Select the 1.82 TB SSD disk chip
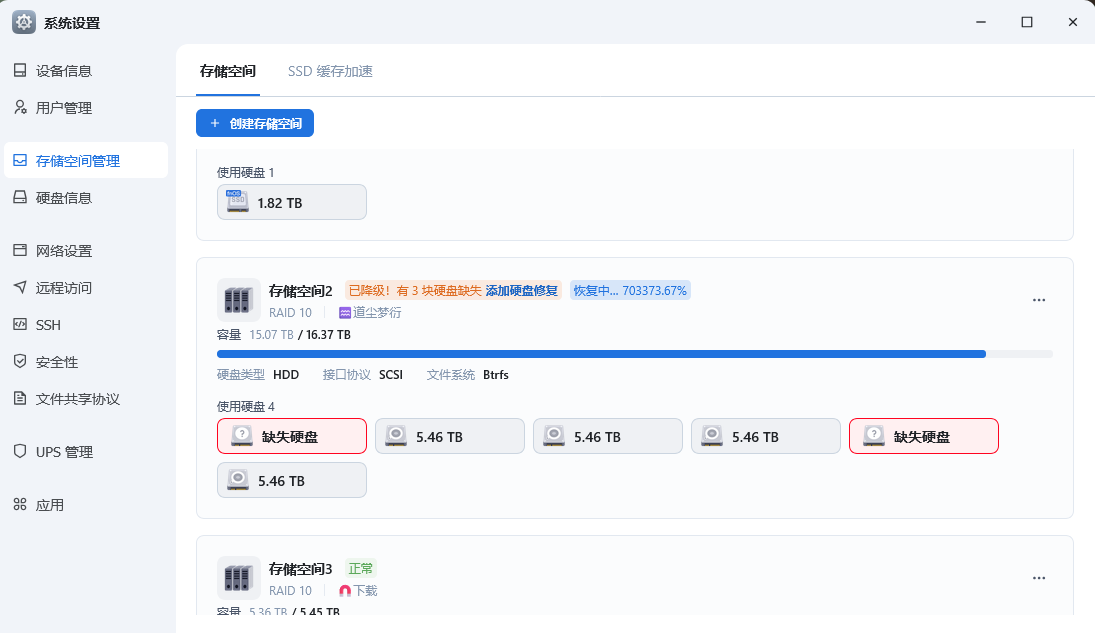Viewport: 1095px width, 633px height. 292,202
